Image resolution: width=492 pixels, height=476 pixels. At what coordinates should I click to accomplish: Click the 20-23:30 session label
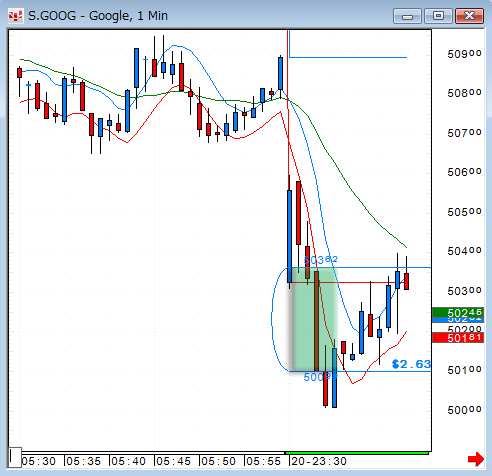click(x=319, y=461)
